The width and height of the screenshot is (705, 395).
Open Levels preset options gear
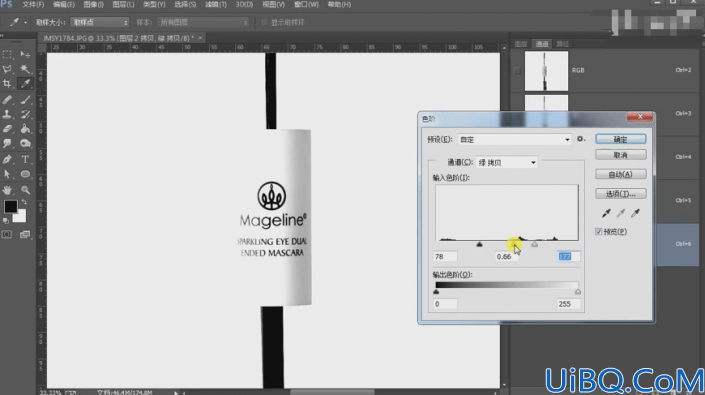click(x=581, y=139)
